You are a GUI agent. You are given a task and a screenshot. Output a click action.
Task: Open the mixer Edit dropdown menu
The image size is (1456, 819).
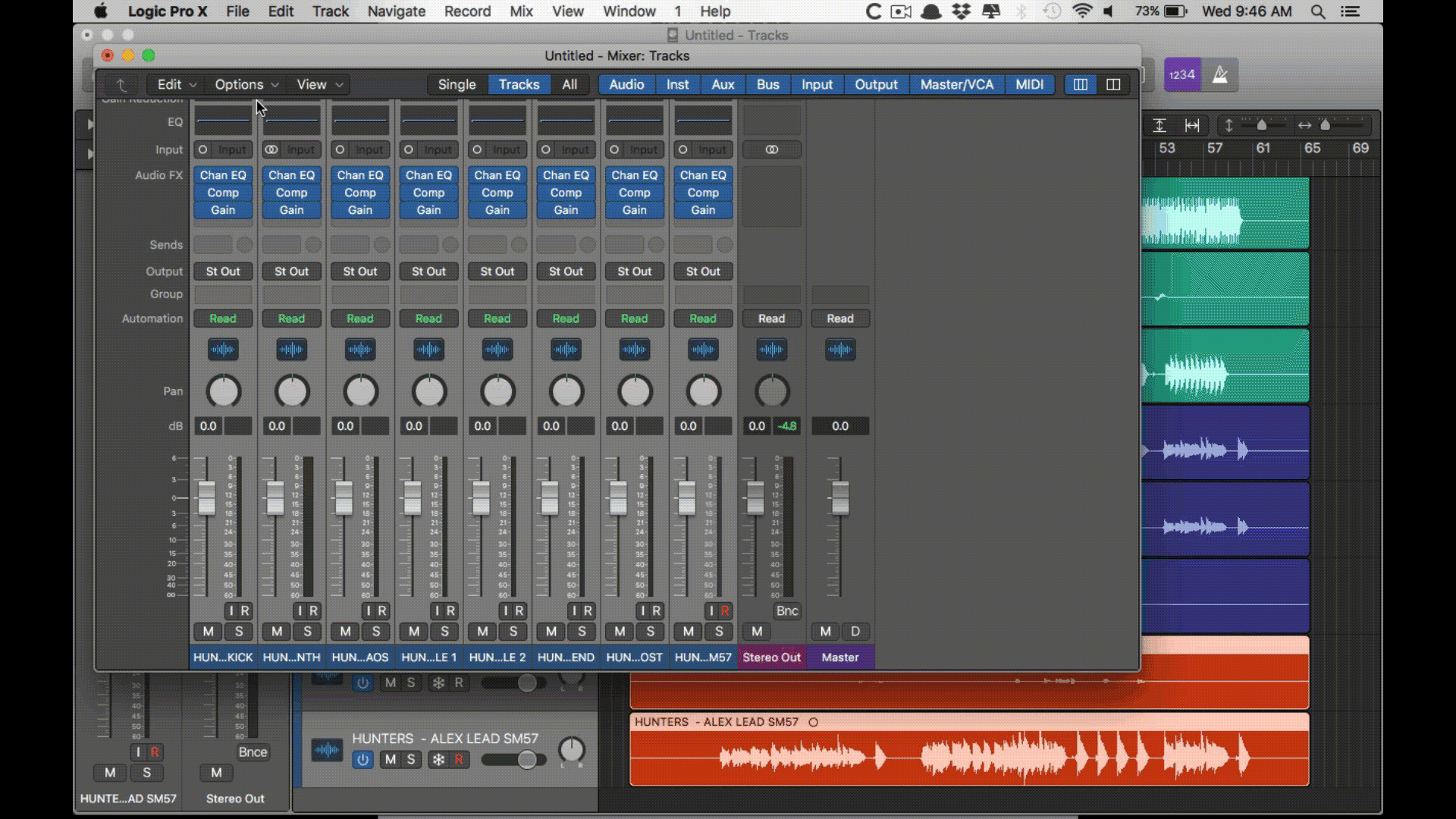(177, 84)
